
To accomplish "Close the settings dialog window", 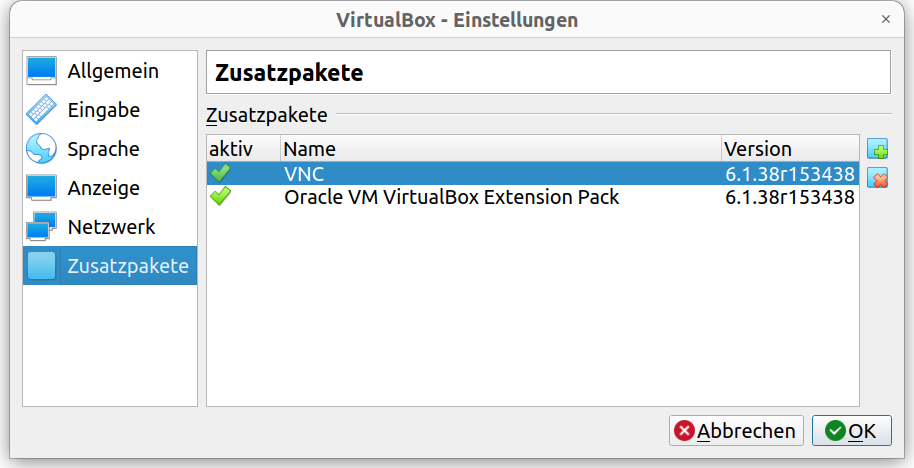I will tap(885, 19).
